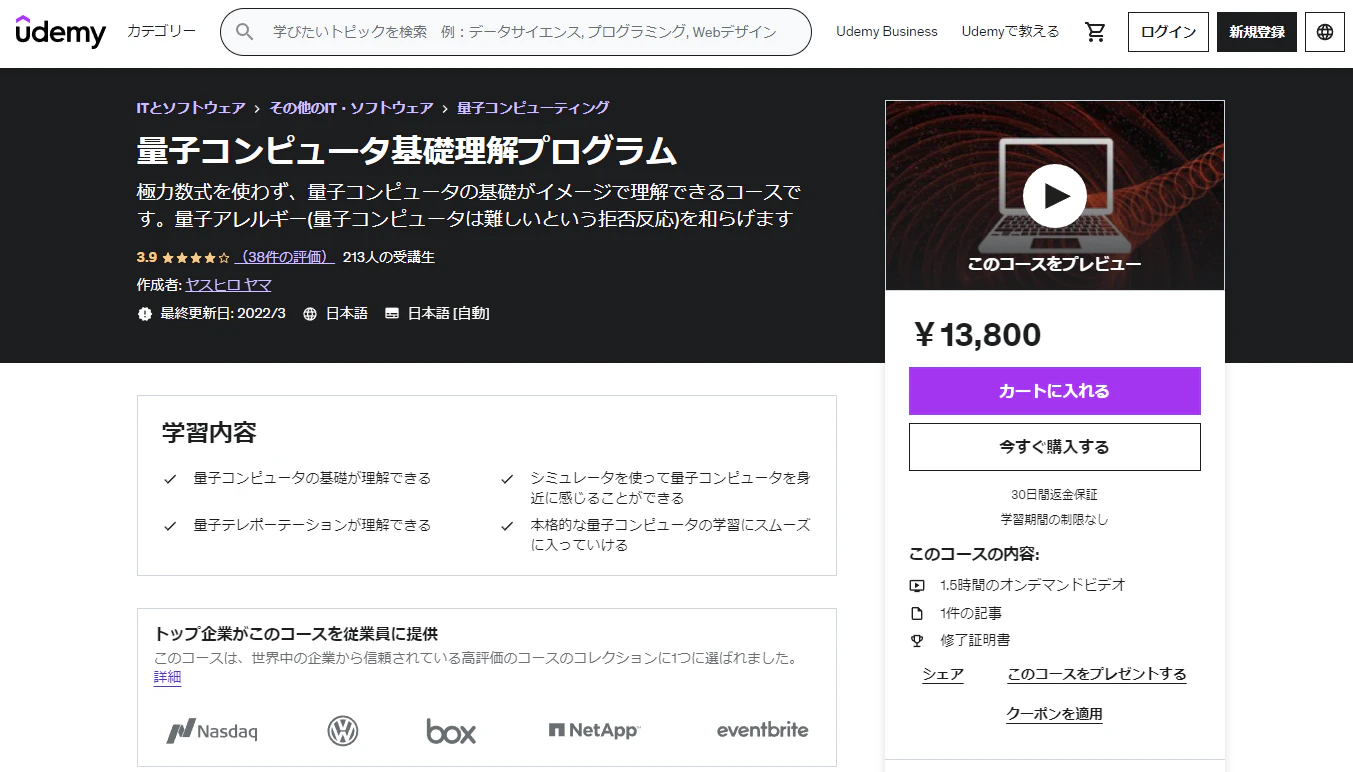Click the 新規登録 button

point(1257,32)
